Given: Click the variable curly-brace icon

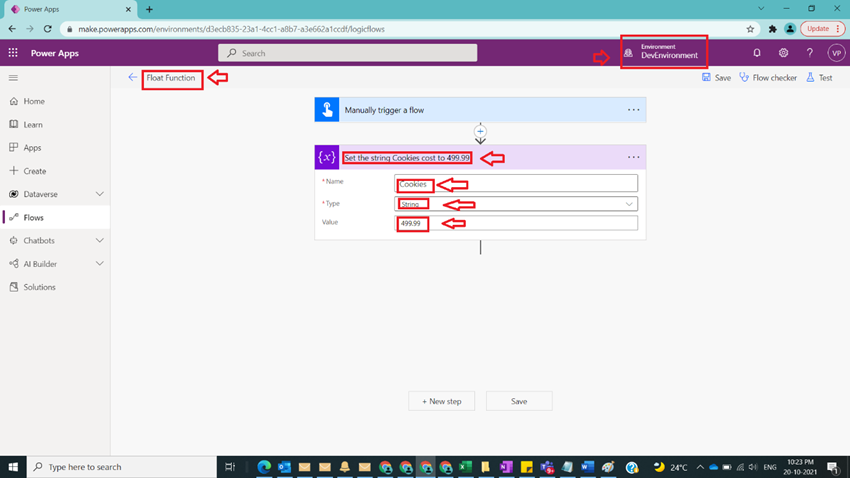Looking at the screenshot, I should click(x=327, y=157).
